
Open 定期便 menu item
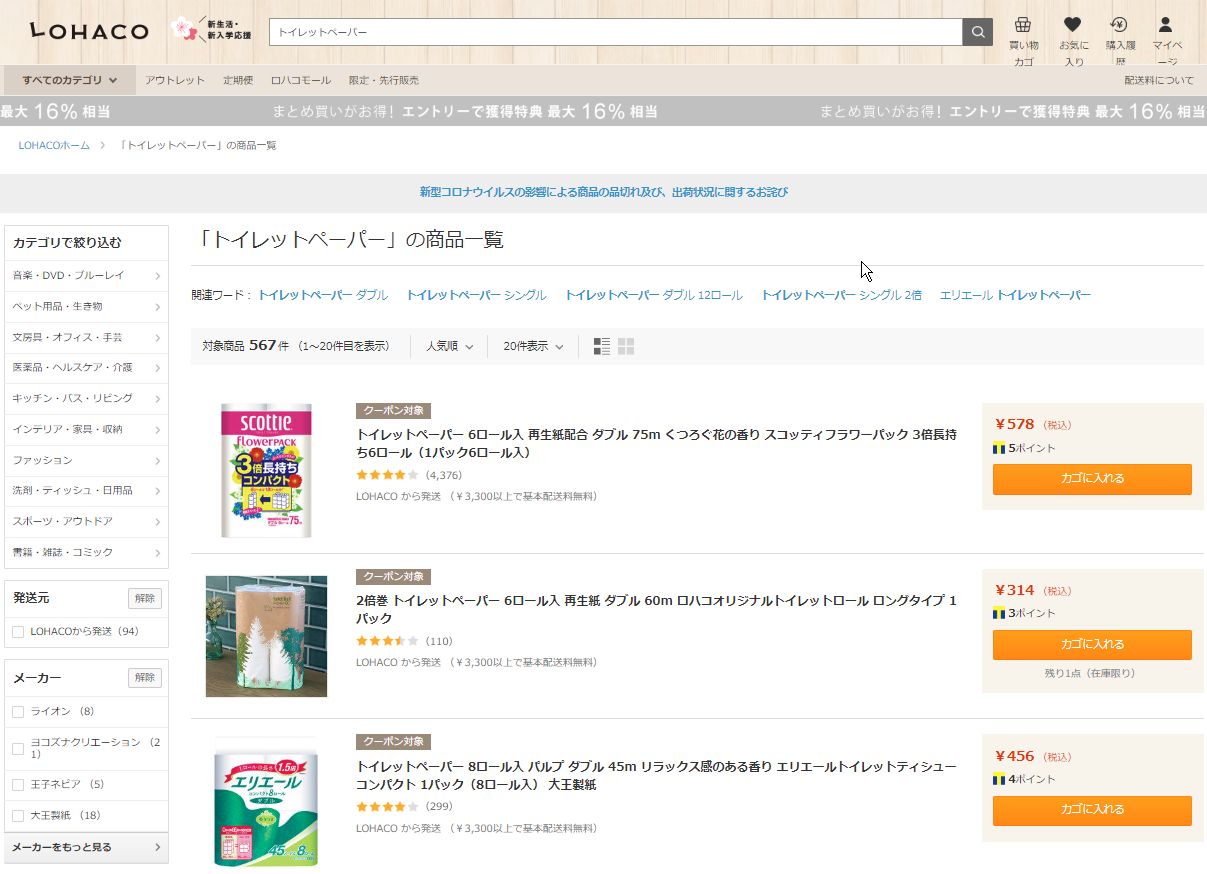click(x=237, y=80)
